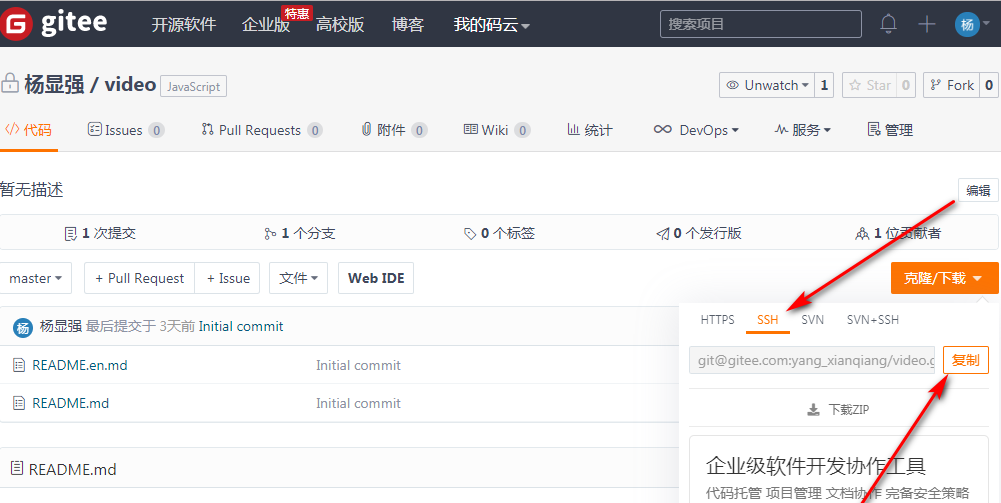The image size is (1001, 503).
Task: Click the file icon of README.md row
Action: [x=19, y=403]
